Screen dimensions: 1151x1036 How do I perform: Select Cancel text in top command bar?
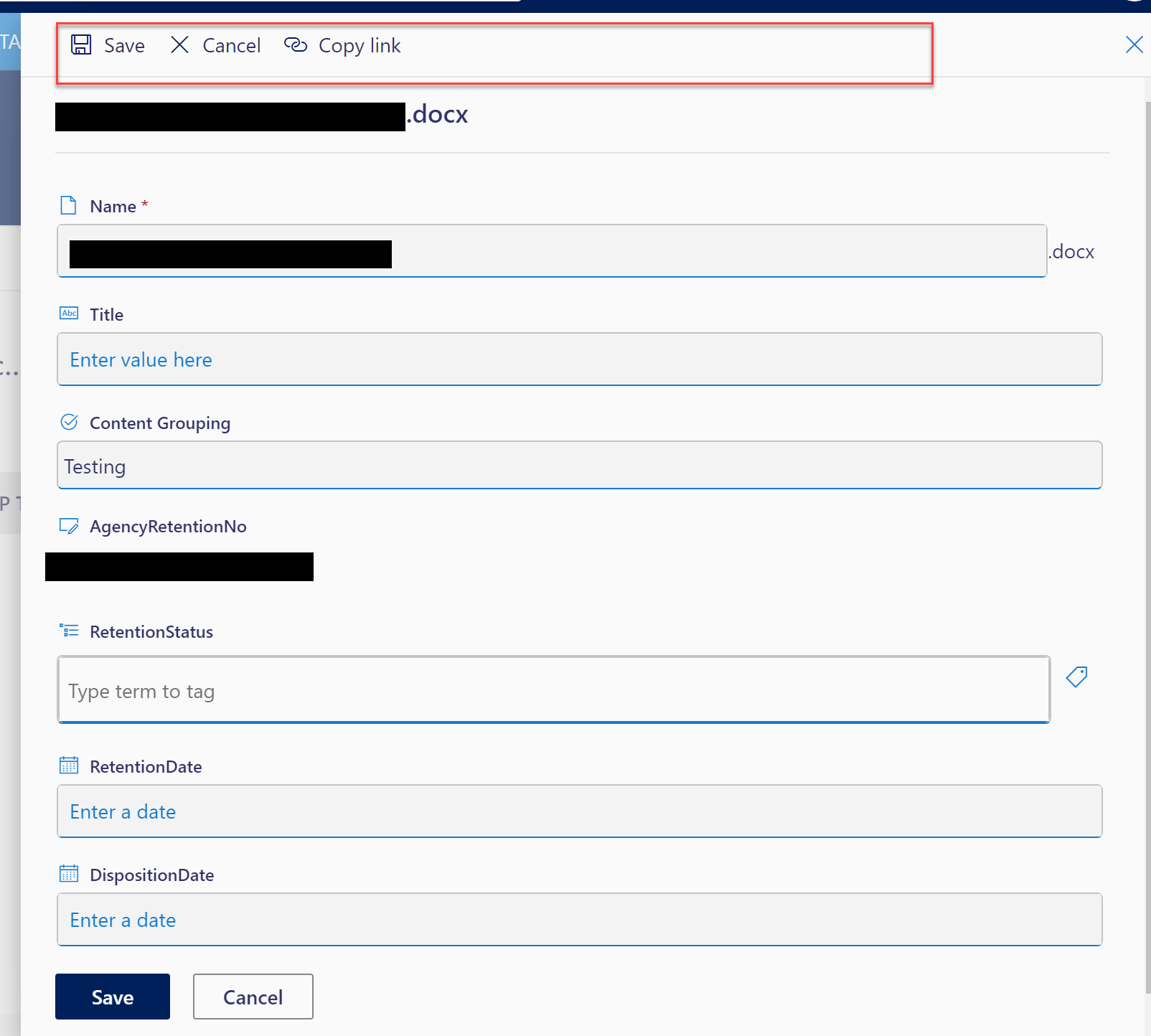click(231, 46)
